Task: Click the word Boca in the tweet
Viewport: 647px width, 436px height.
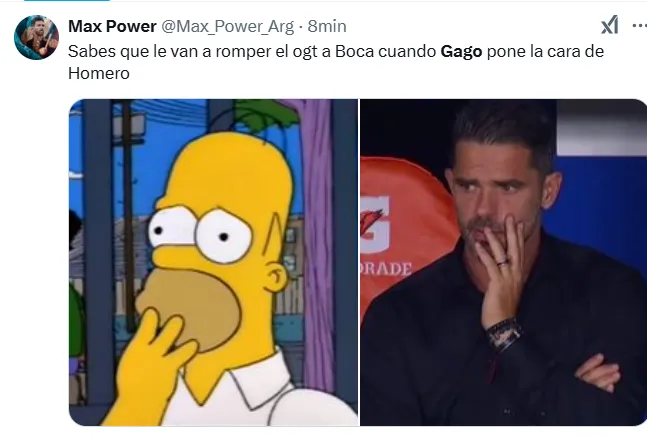Action: pyautogui.click(x=354, y=52)
